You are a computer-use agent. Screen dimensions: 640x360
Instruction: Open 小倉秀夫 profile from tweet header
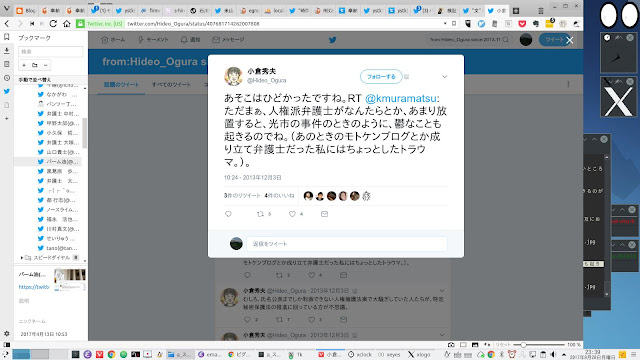point(261,71)
